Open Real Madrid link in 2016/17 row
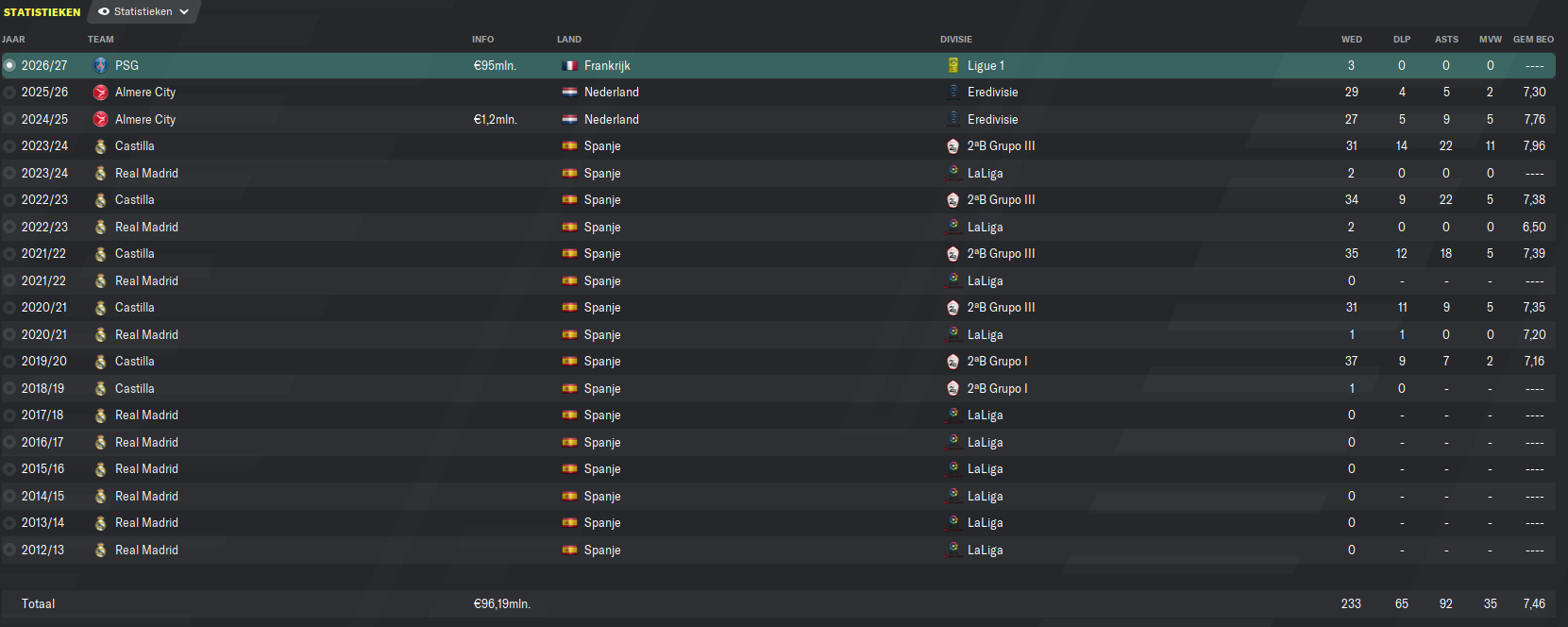 146,442
